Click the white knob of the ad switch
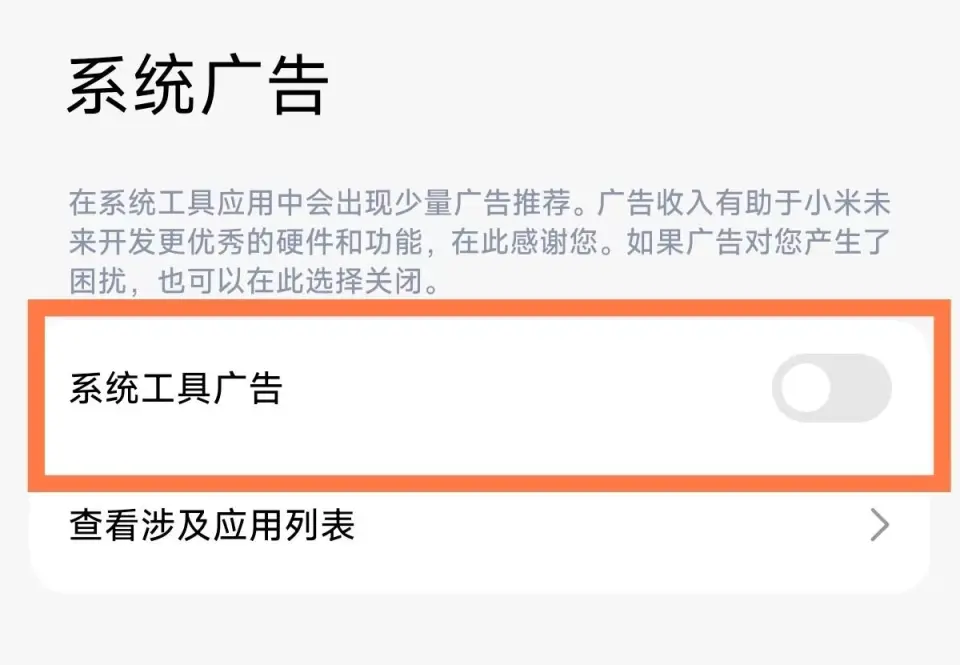 tap(806, 388)
